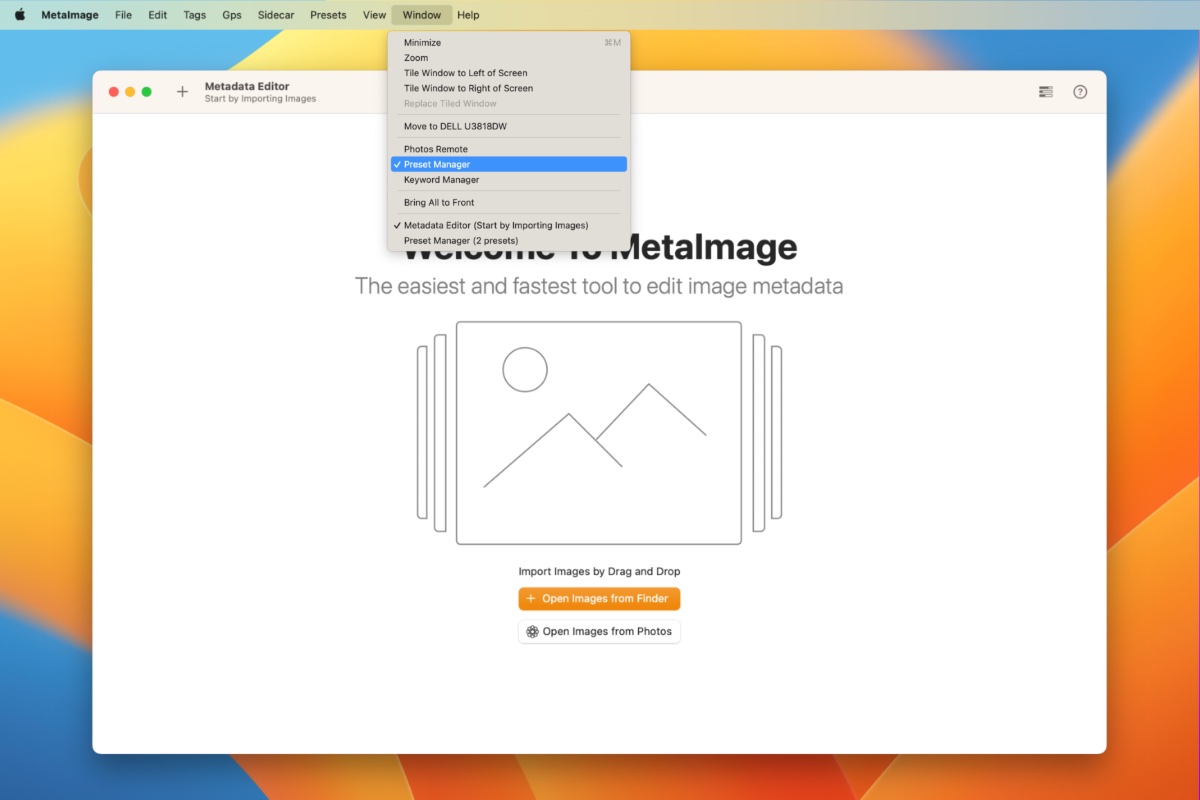This screenshot has width=1200, height=800.
Task: Switch to Metadata Editor window entry
Action: point(509,225)
